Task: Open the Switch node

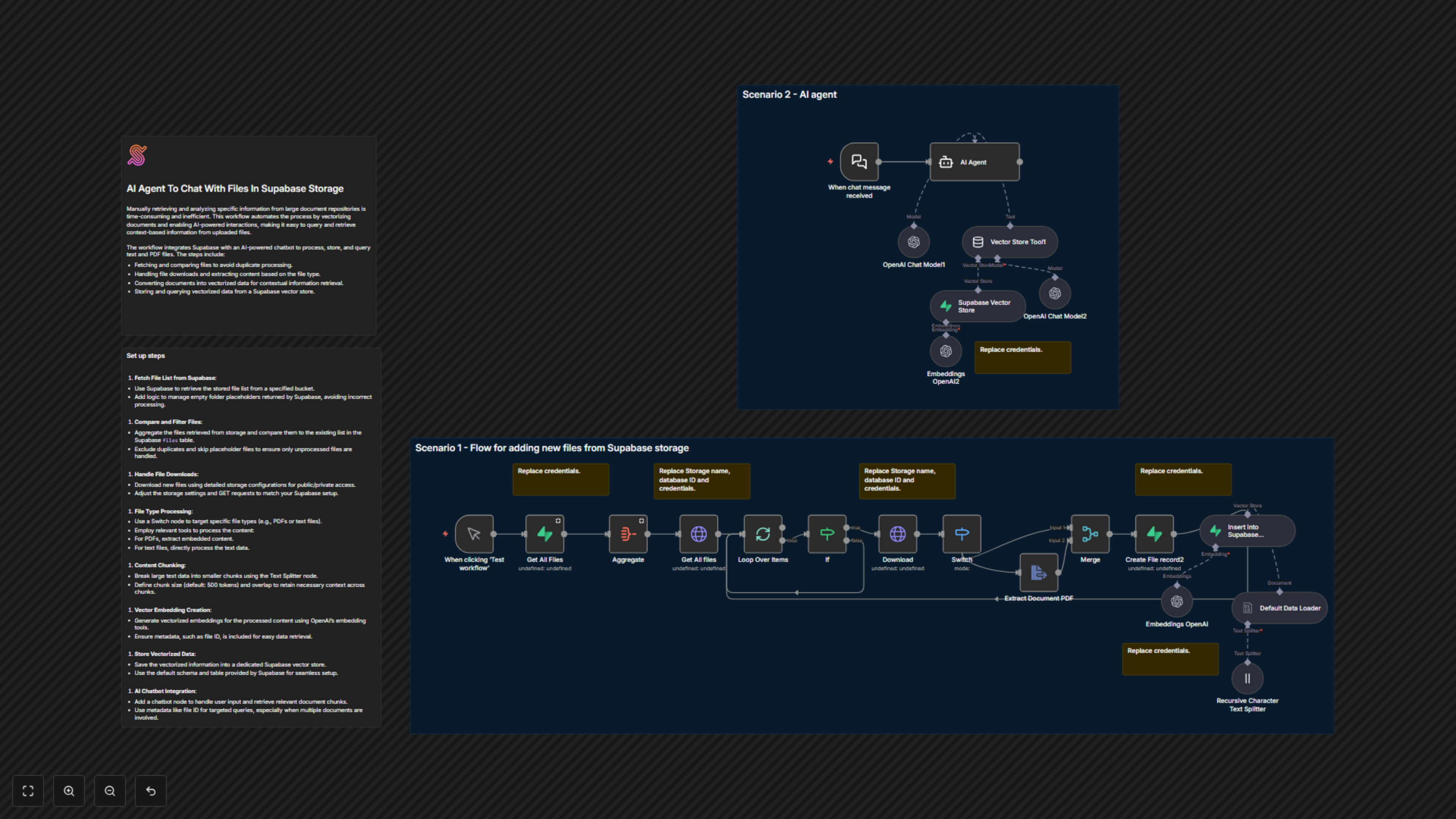Action: [x=962, y=534]
